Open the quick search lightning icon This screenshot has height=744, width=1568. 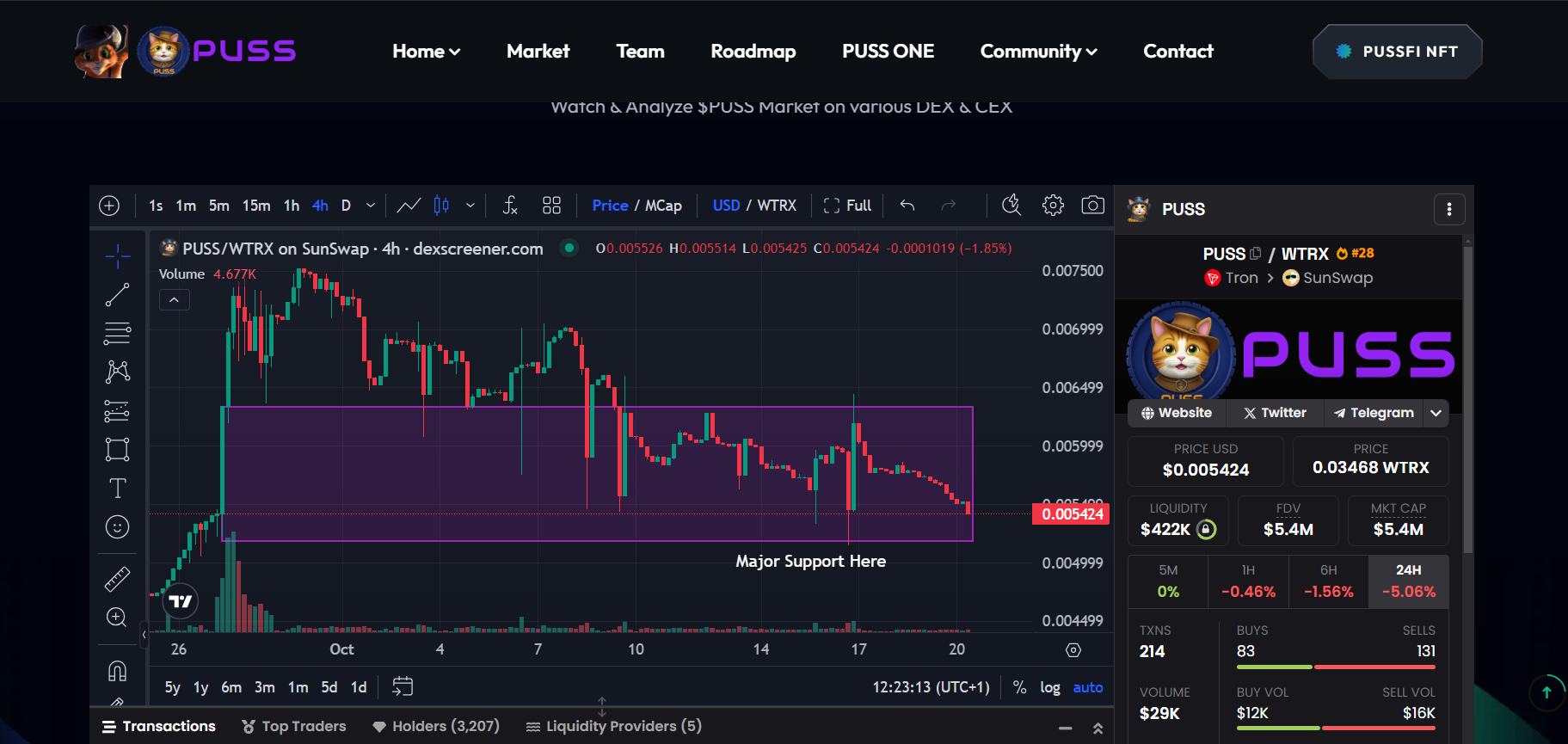point(1012,206)
